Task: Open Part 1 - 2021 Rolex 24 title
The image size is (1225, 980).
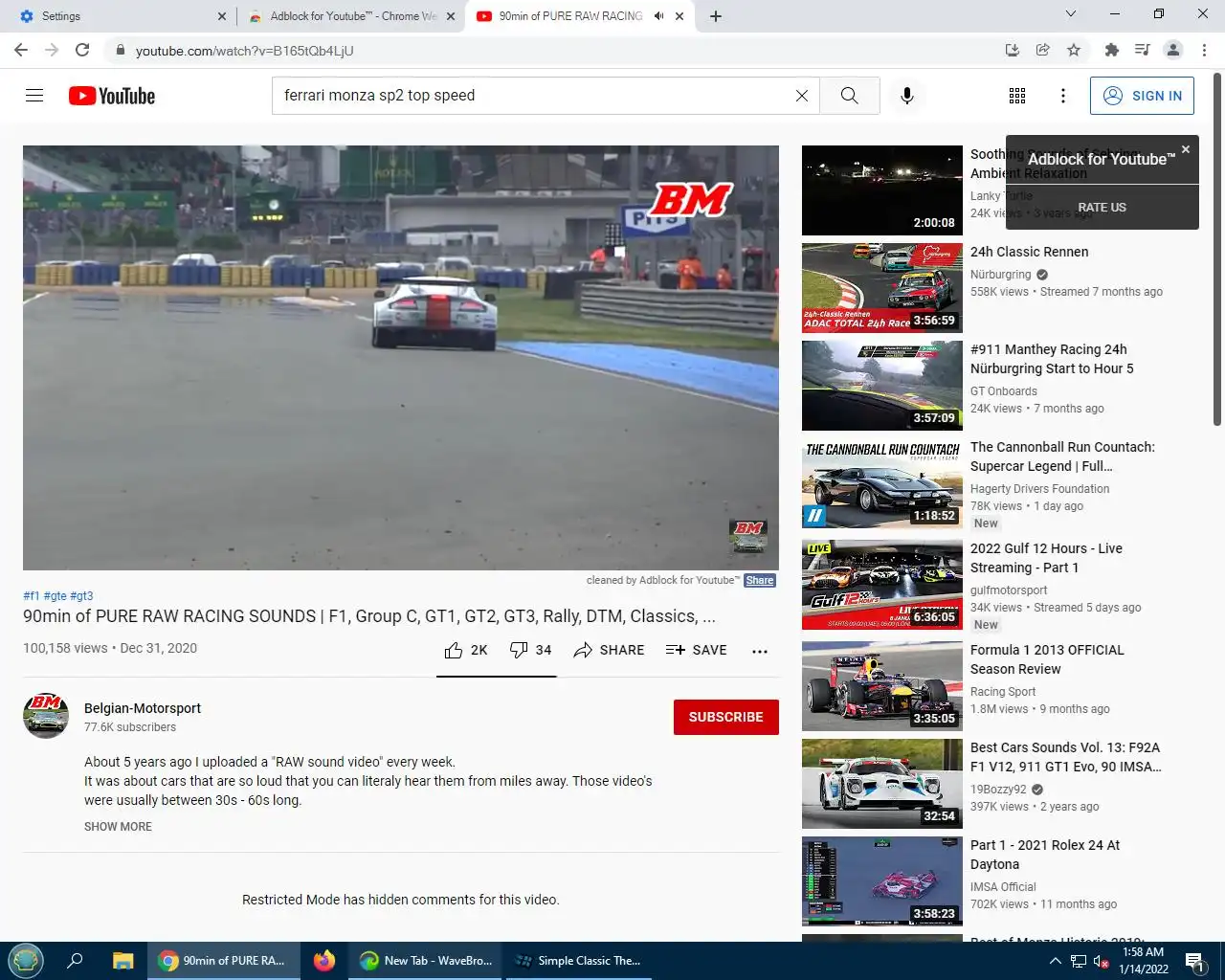Action: pos(1045,855)
